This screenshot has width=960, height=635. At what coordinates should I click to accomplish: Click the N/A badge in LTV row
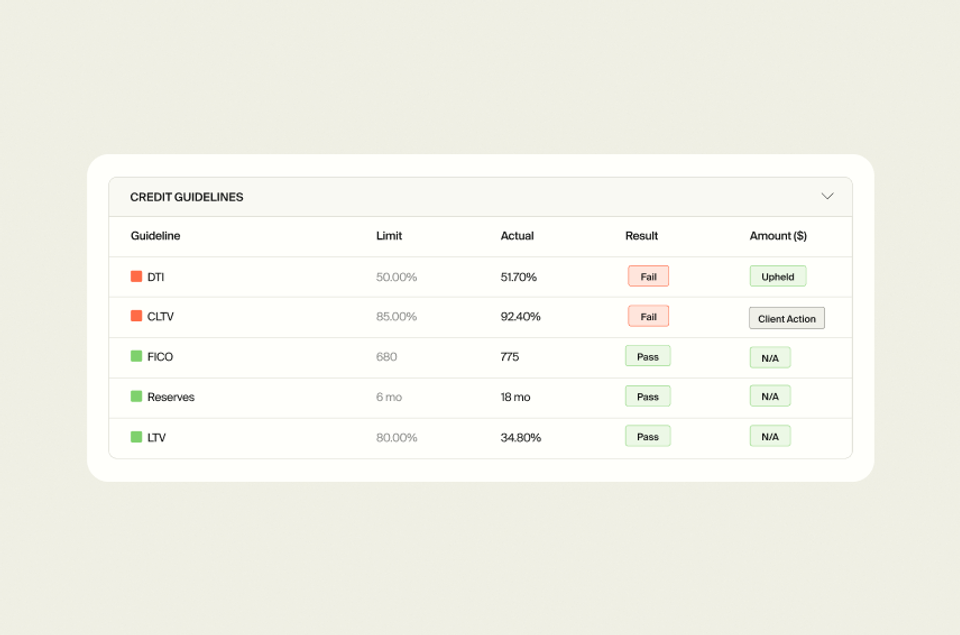[770, 437]
